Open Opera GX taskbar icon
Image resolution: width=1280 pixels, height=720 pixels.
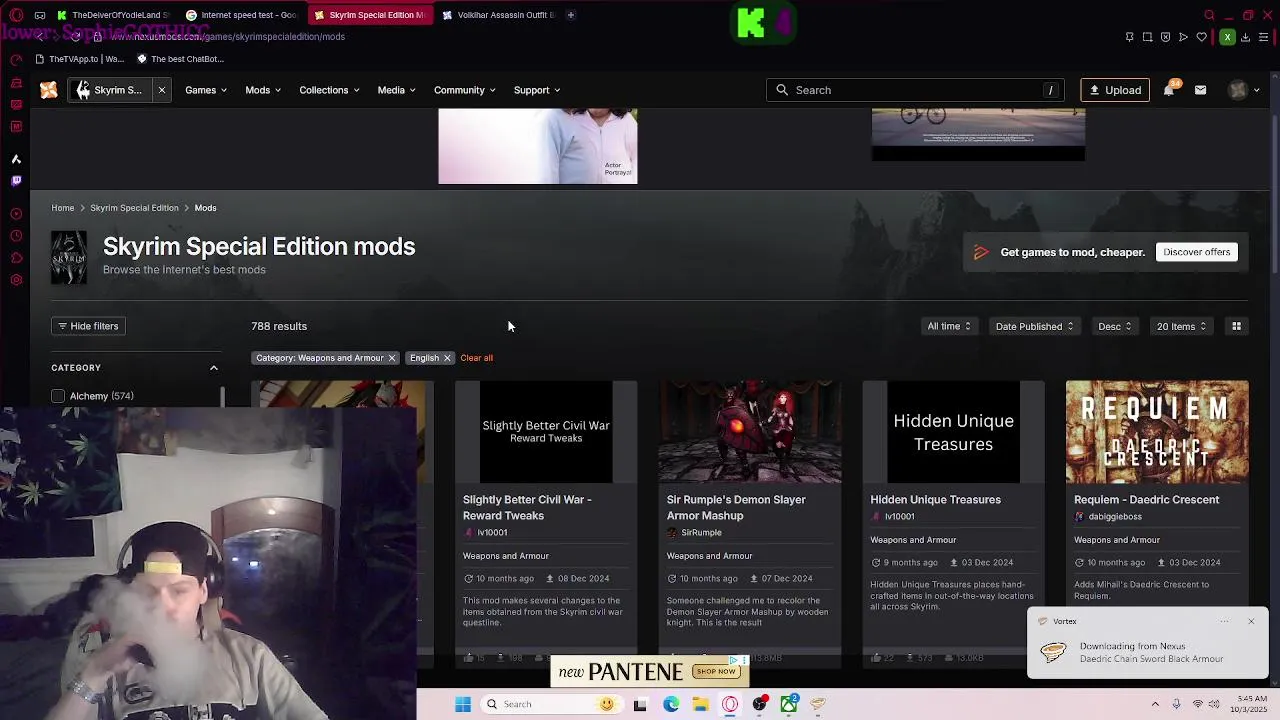(x=730, y=704)
